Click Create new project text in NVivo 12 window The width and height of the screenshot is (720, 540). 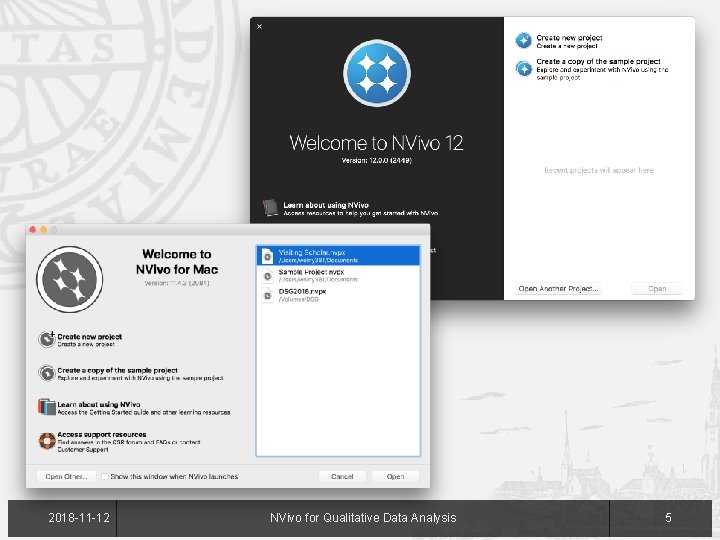point(569,38)
